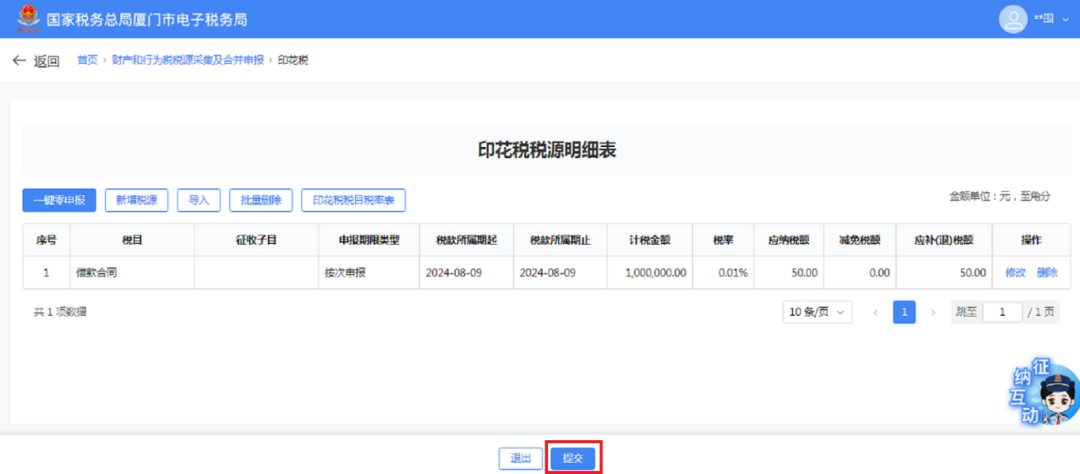
Task: Click the 一键零申报 button
Action: point(59,200)
